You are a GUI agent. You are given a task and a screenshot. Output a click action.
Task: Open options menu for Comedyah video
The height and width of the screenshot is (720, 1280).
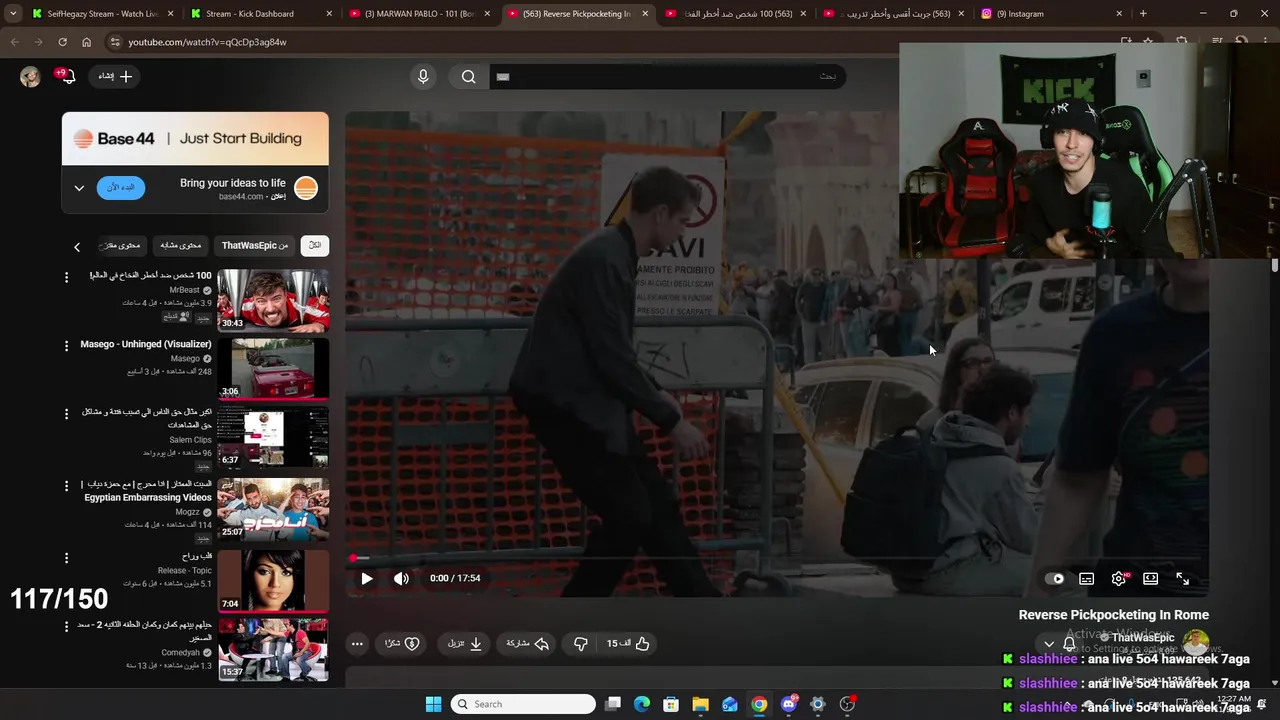click(67, 627)
